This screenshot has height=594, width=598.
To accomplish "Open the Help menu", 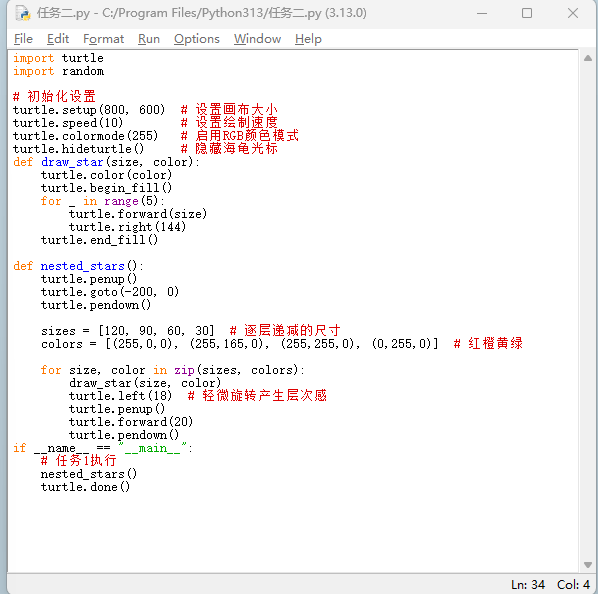I will [308, 39].
